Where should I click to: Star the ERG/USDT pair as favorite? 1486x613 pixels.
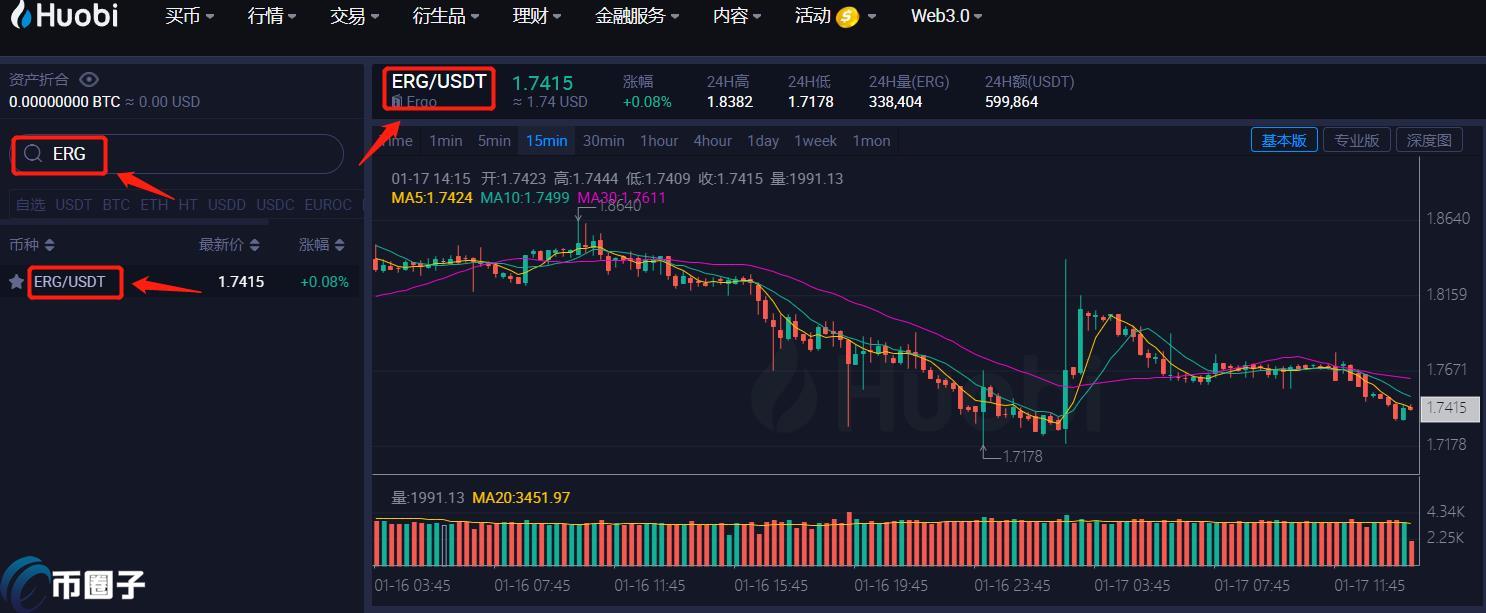tap(16, 282)
